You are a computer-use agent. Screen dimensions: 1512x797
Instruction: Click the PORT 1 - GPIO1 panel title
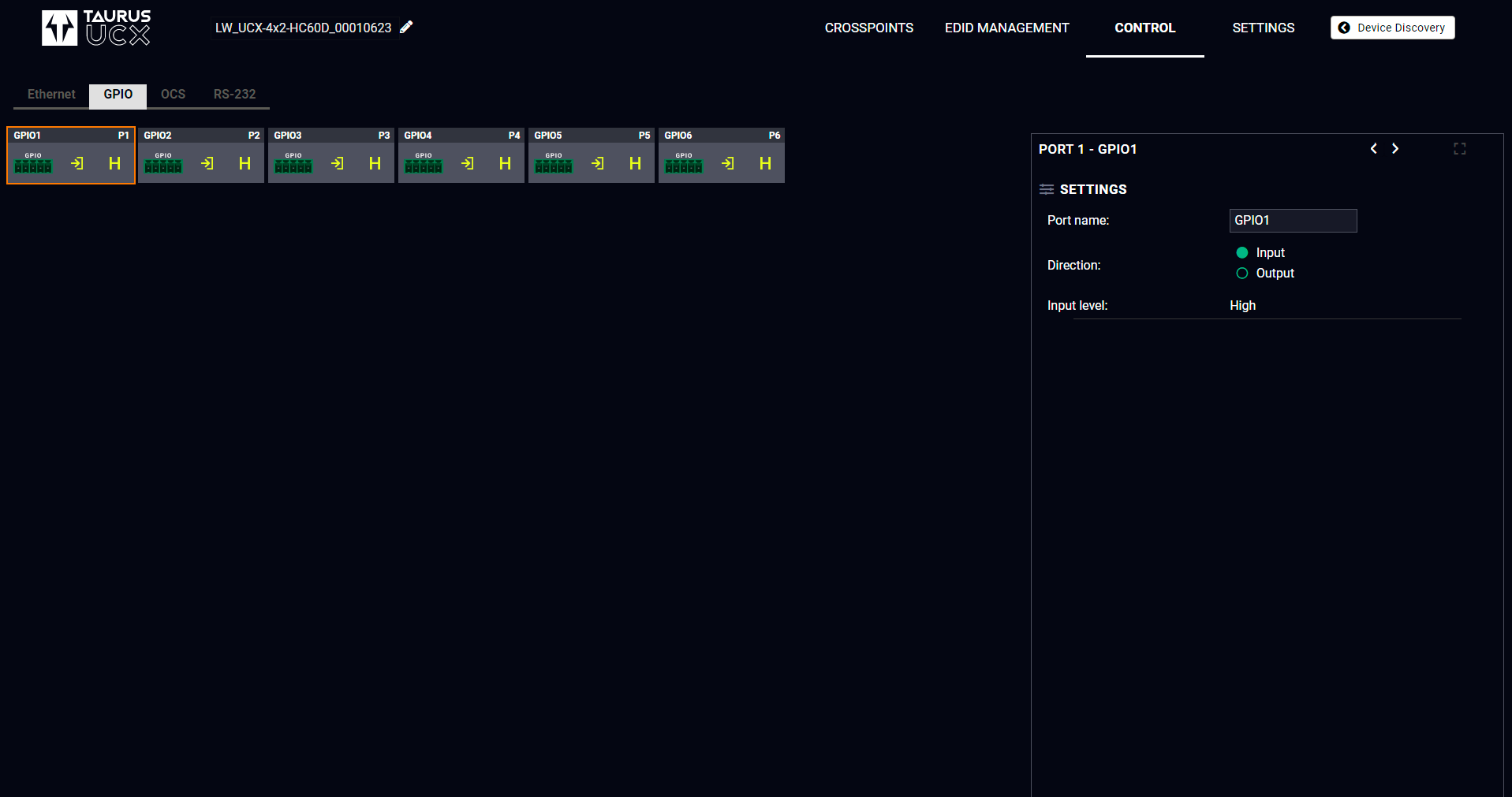pos(1088,149)
